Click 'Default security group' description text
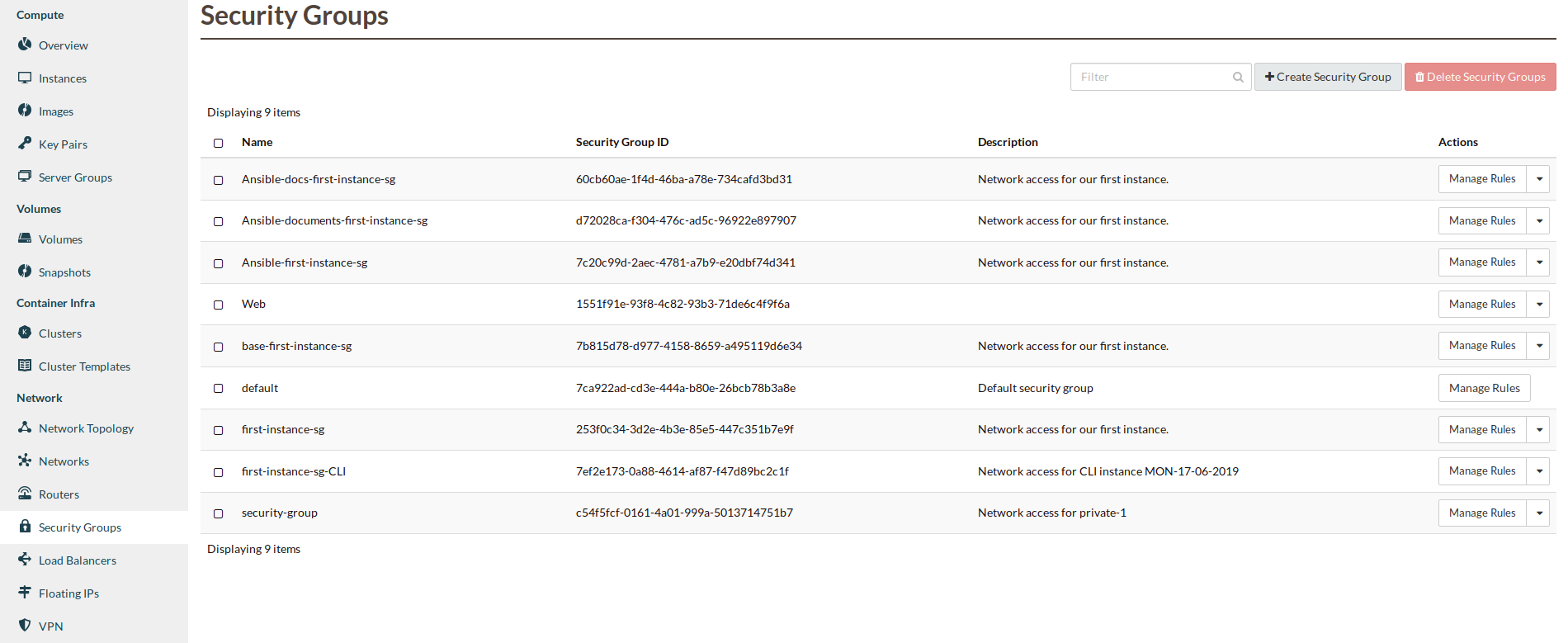 coord(1035,388)
